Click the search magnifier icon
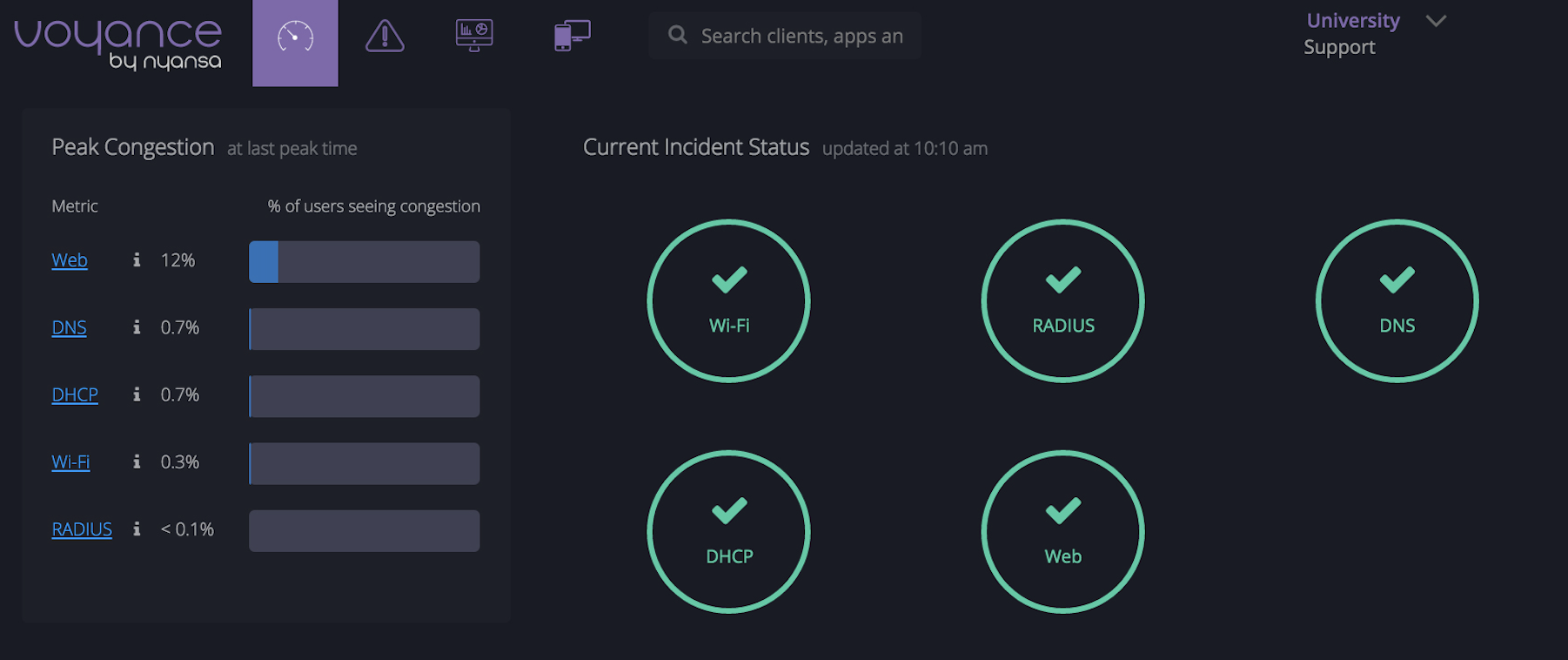This screenshot has width=1568, height=660. 677,36
